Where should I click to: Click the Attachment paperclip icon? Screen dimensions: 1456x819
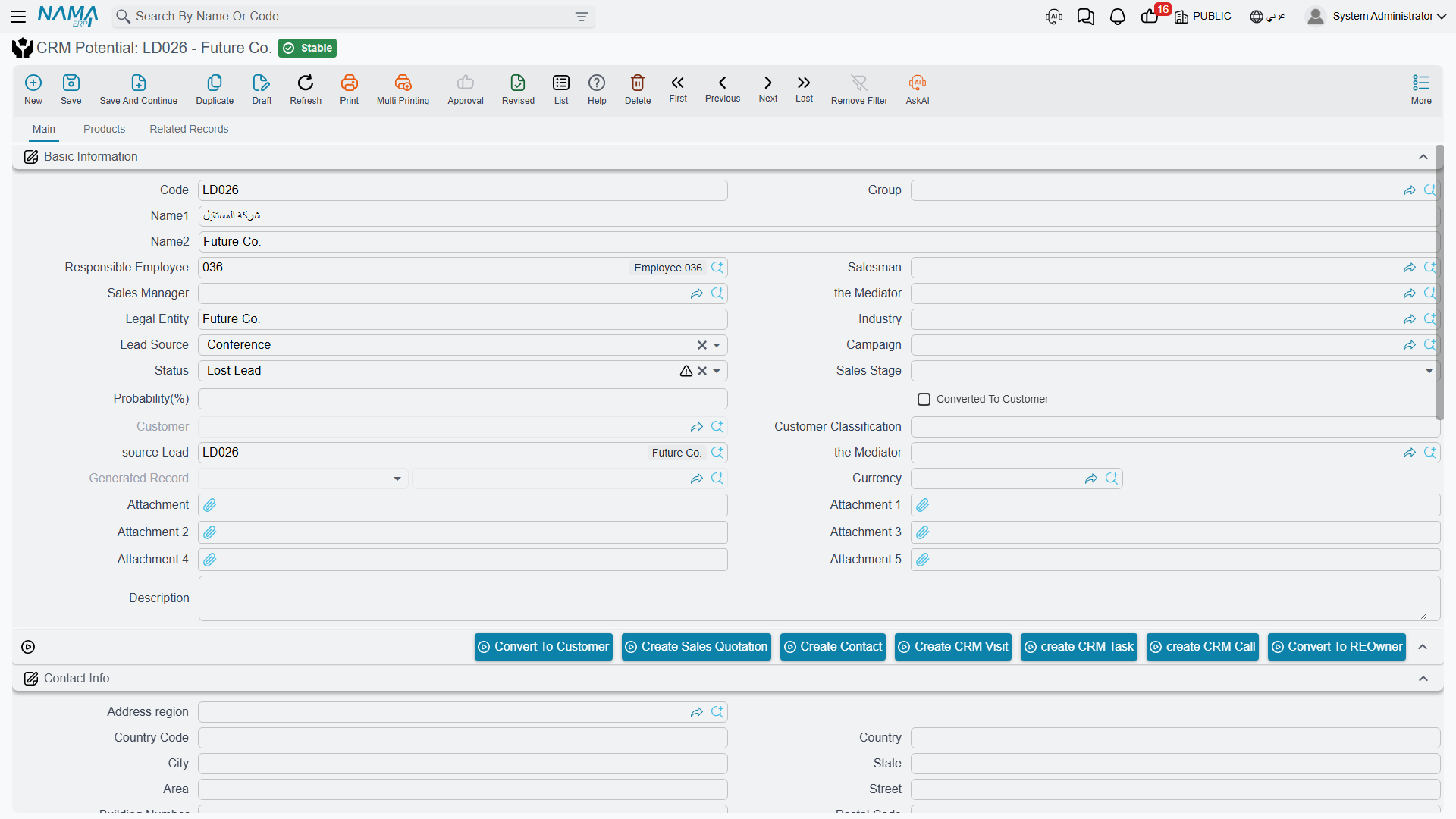[x=210, y=505]
